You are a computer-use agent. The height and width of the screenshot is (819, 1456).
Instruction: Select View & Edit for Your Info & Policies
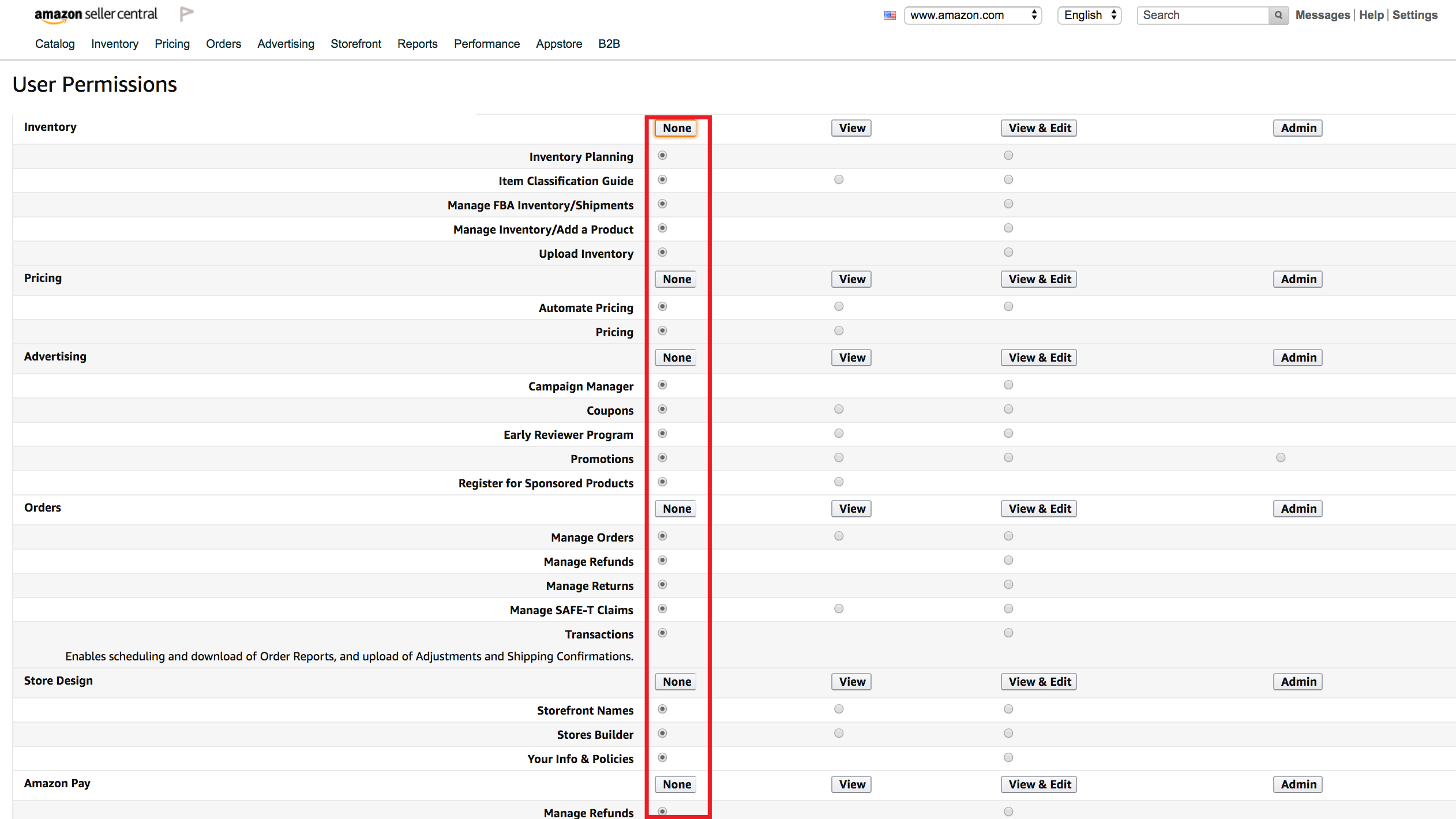[x=1008, y=757]
